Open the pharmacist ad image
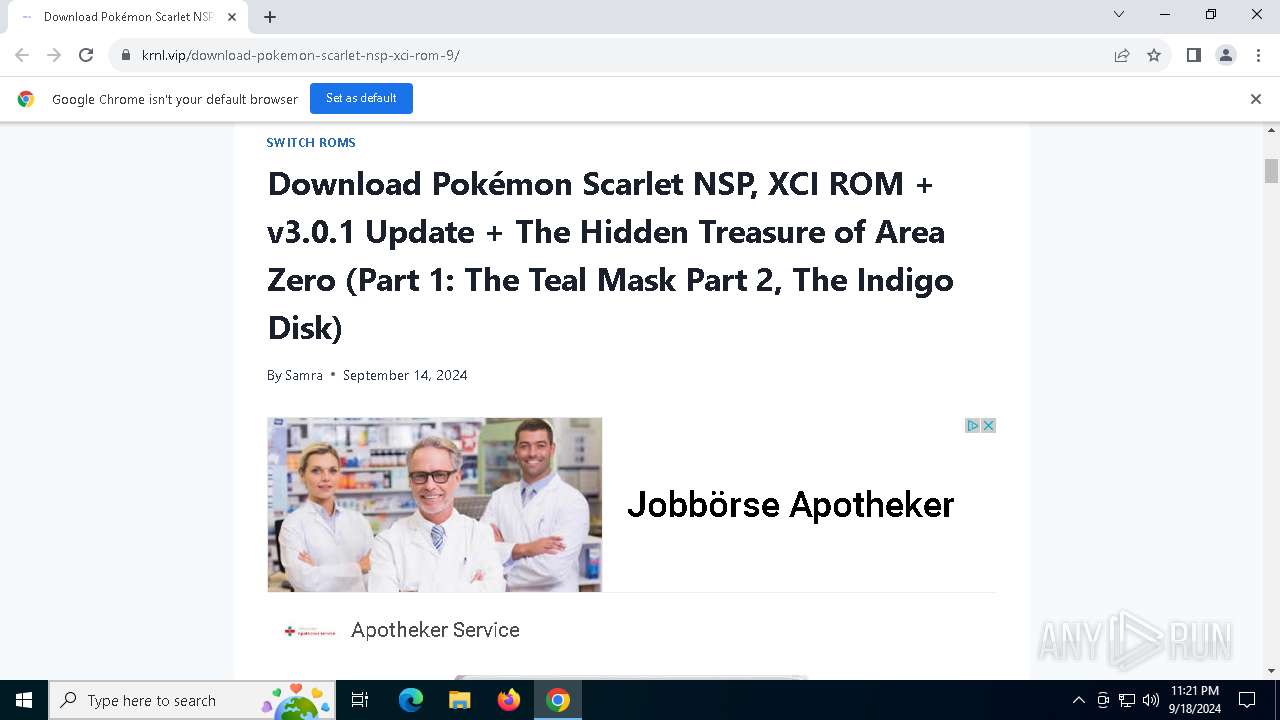The width and height of the screenshot is (1280, 720). pos(435,505)
